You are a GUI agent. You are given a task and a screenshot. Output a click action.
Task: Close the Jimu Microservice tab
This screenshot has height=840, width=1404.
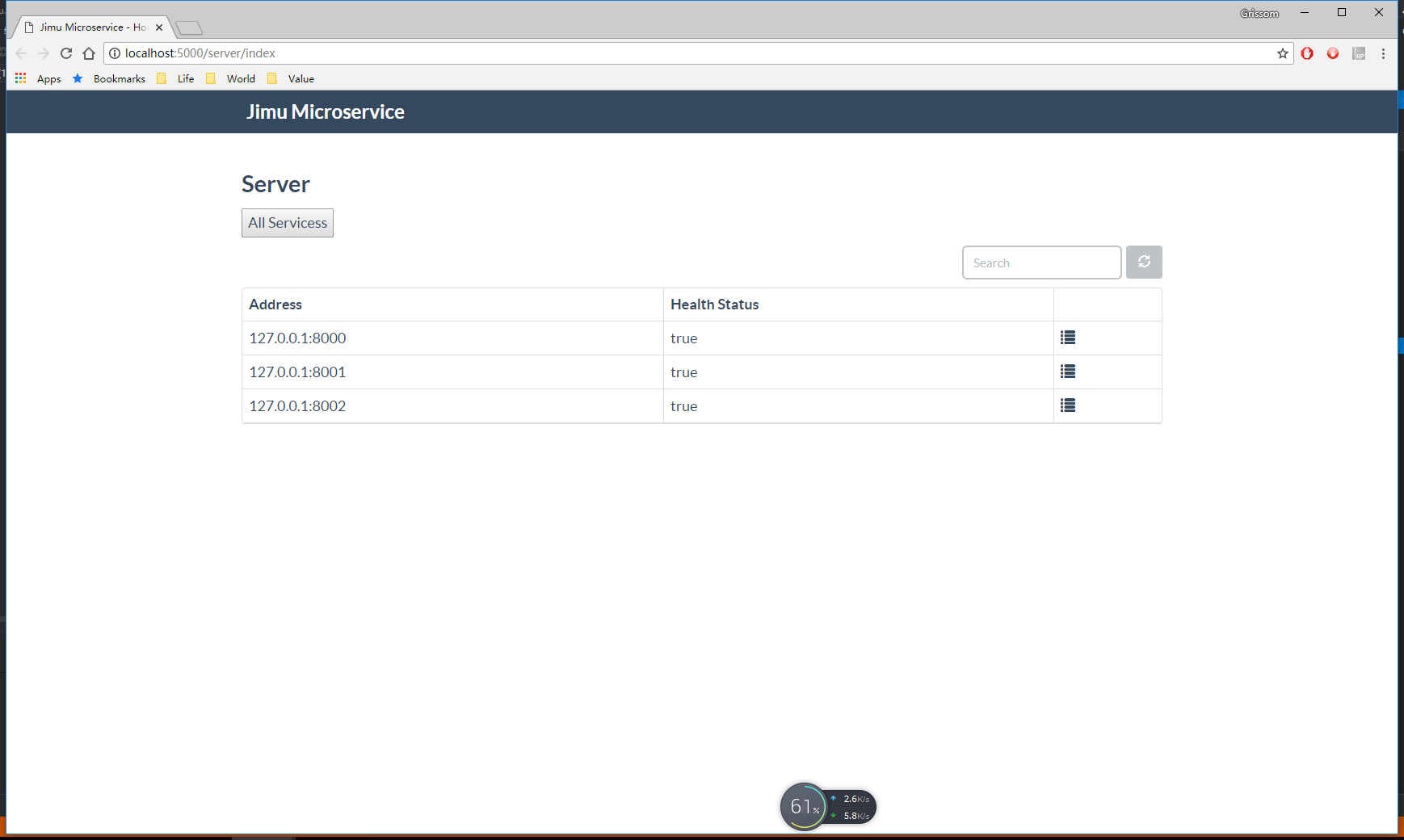pos(159,27)
